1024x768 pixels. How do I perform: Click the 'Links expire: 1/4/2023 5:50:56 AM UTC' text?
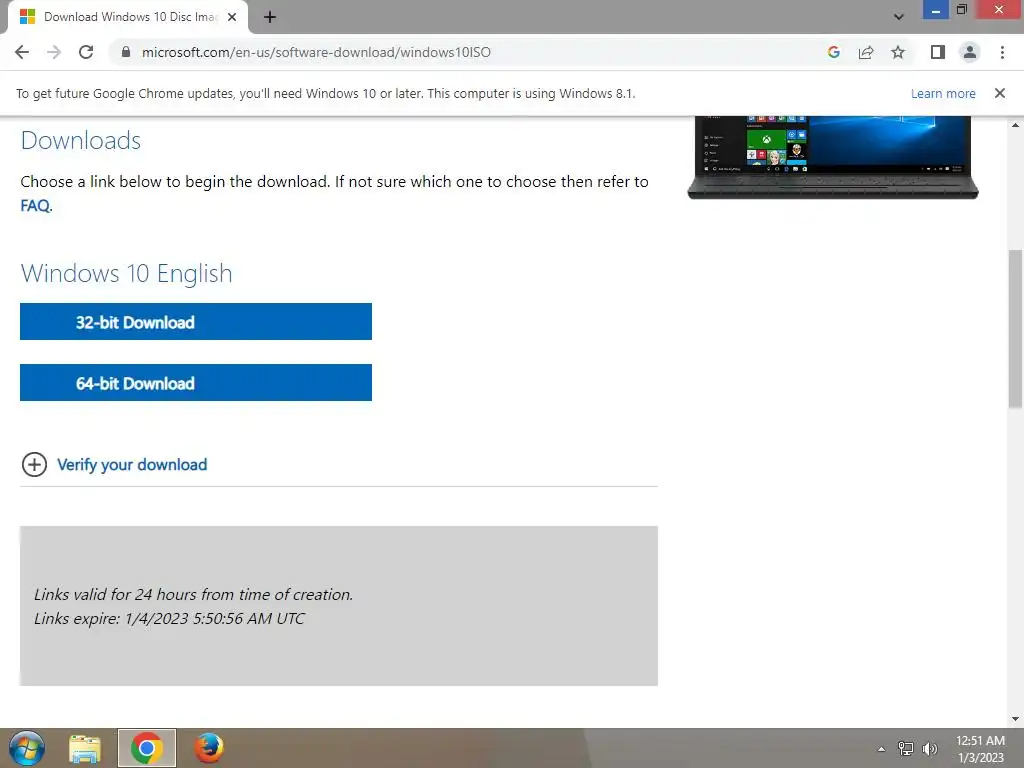[x=169, y=618]
